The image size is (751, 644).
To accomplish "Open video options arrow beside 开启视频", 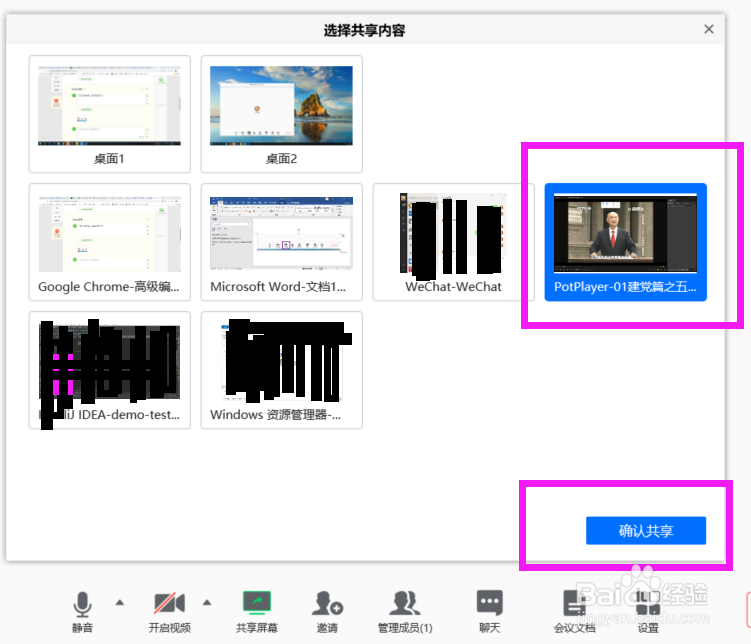I will coord(207,602).
